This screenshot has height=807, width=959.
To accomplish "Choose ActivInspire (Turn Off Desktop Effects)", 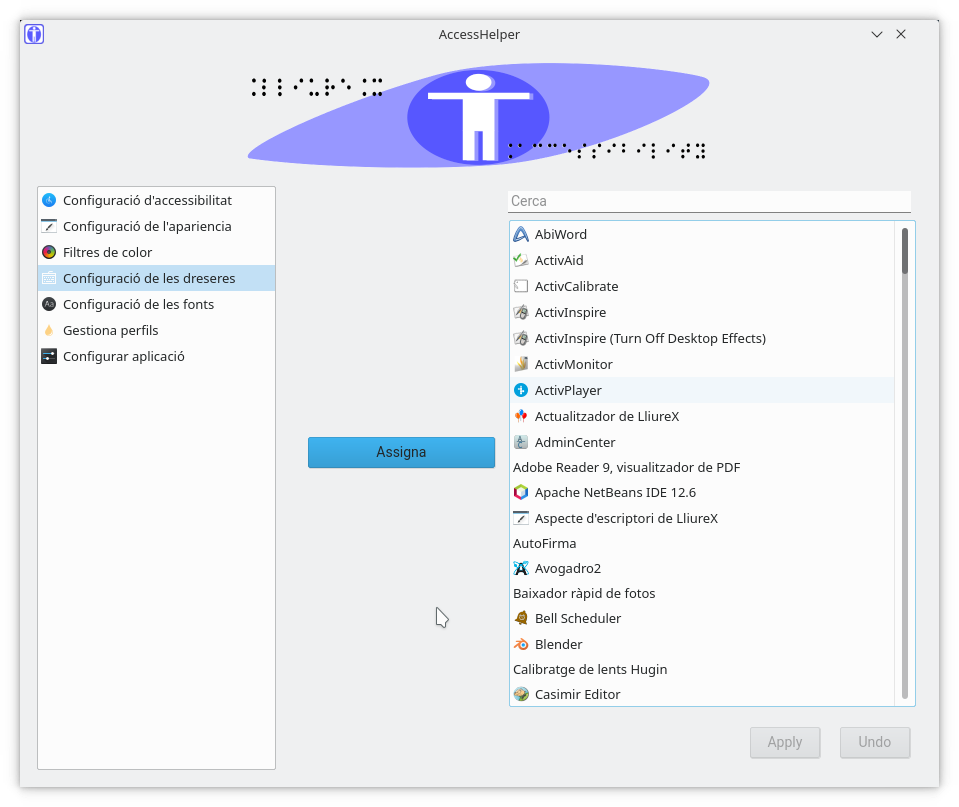I will (702, 338).
